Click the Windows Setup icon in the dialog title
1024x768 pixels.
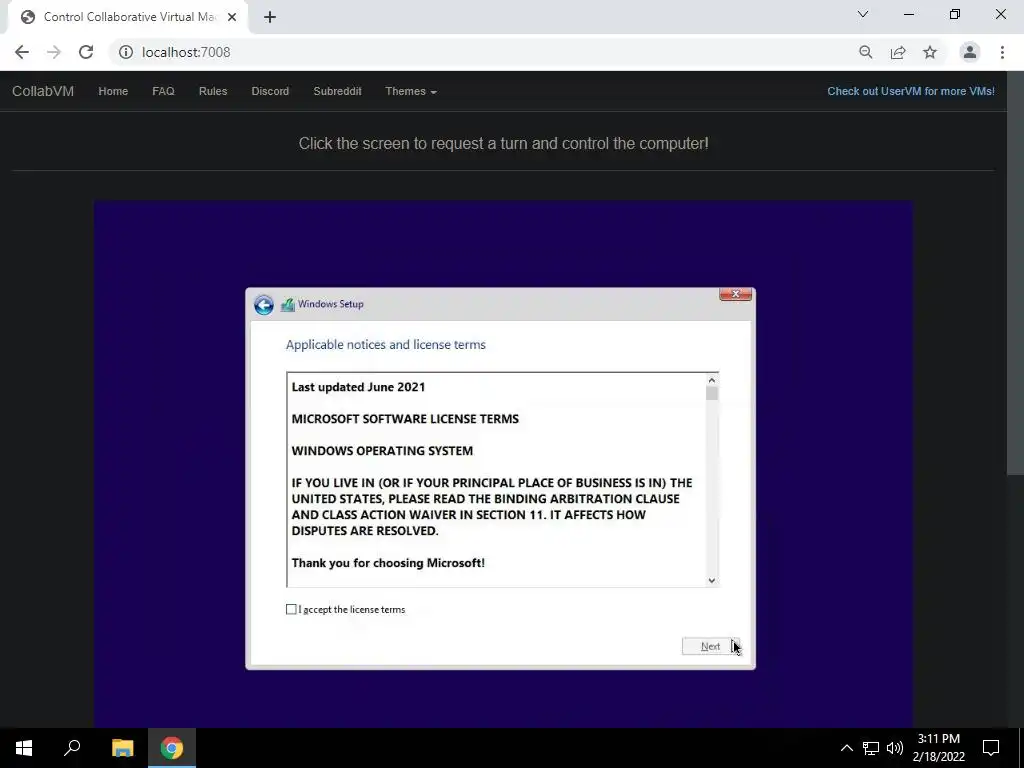pyautogui.click(x=287, y=304)
